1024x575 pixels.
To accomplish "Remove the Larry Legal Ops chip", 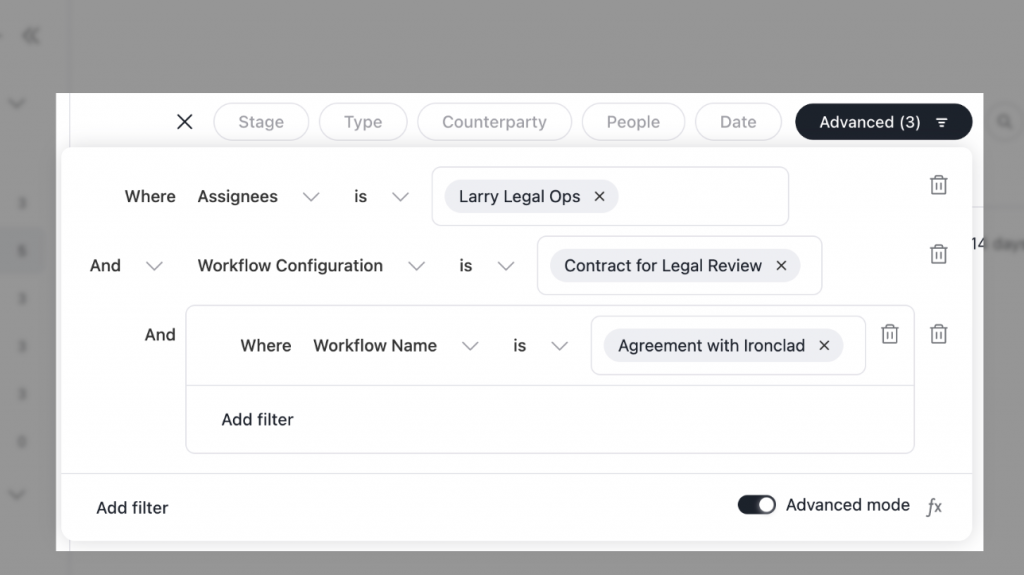I will [600, 197].
